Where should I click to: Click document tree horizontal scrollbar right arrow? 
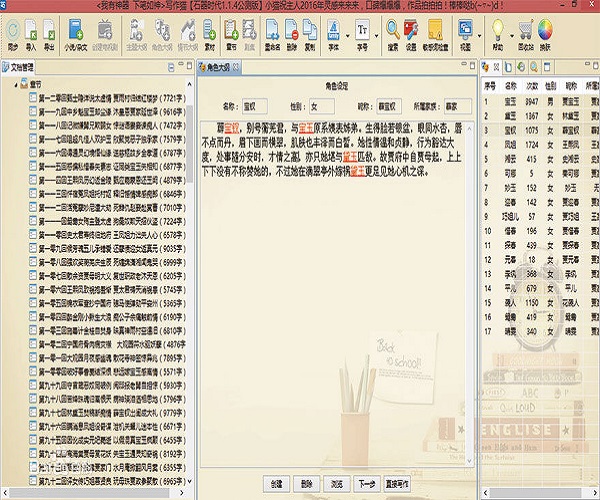182,493
